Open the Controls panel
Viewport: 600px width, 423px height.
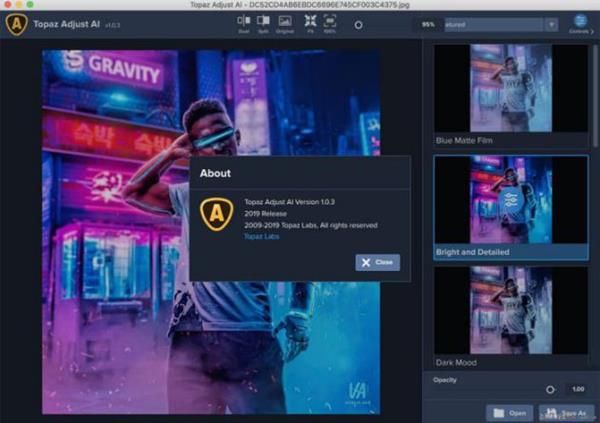point(580,23)
